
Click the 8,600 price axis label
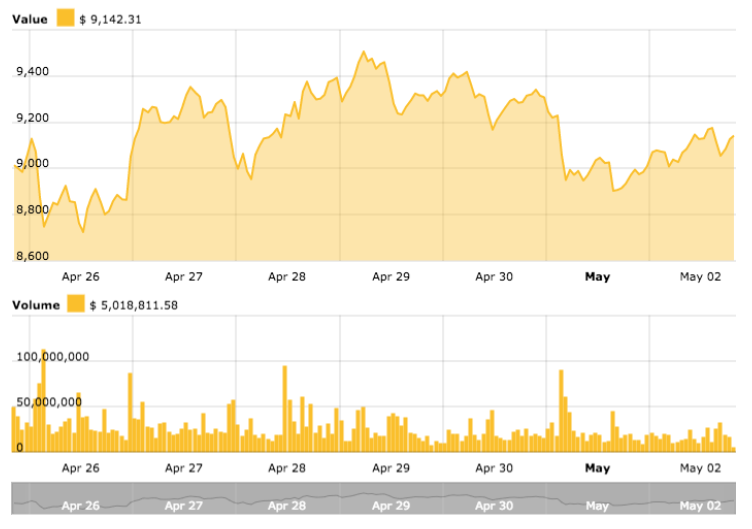coord(33,256)
